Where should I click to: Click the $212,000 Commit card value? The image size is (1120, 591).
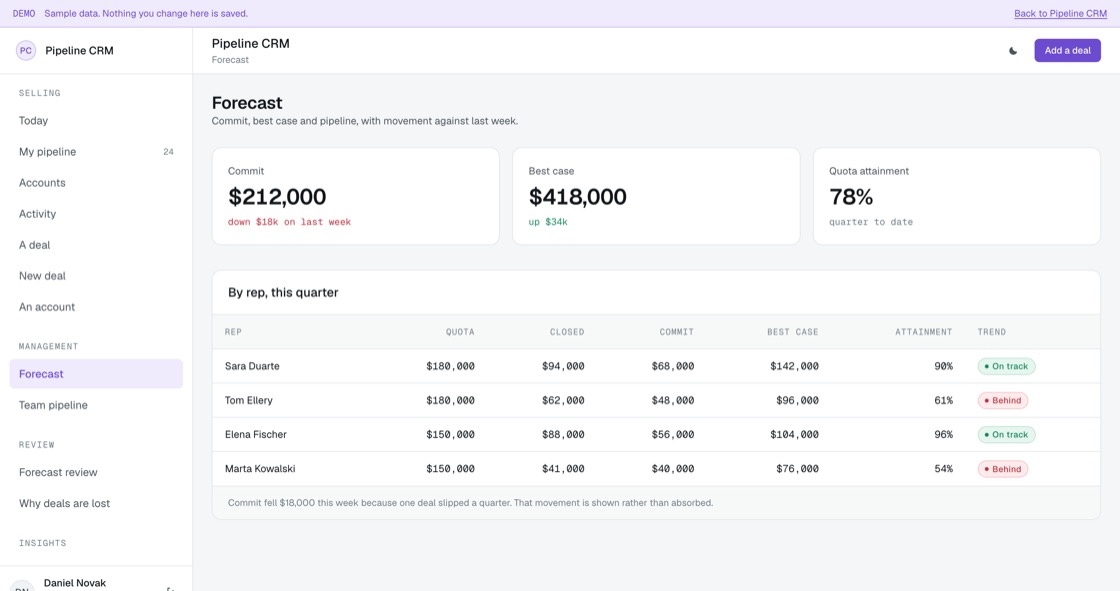point(277,197)
